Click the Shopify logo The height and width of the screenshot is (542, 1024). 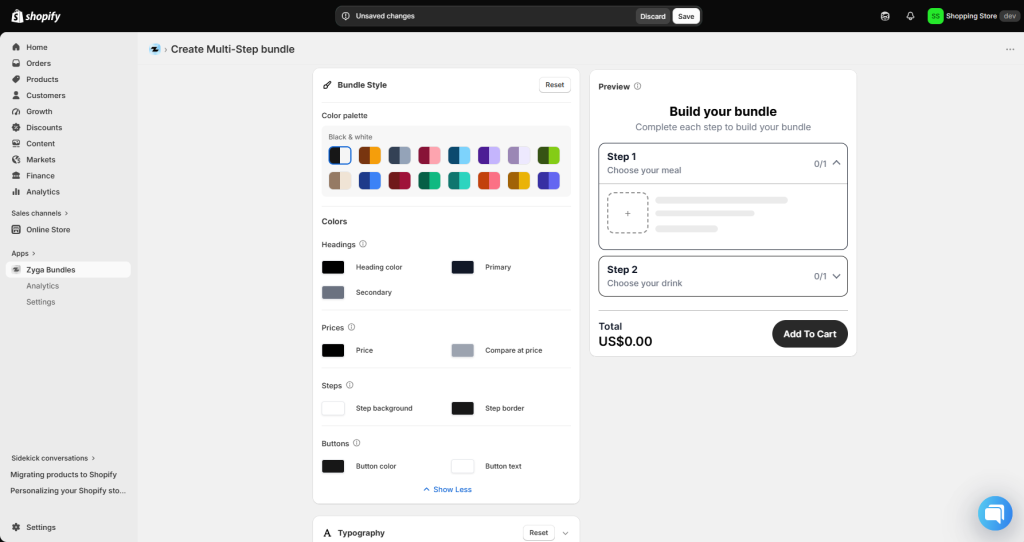(x=36, y=16)
